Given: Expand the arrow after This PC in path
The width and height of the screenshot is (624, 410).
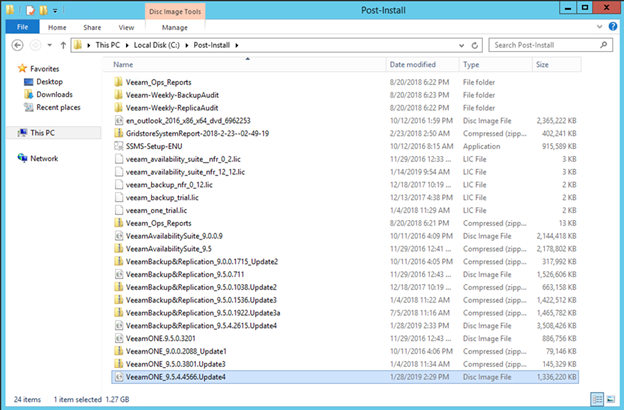Looking at the screenshot, I should pyautogui.click(x=127, y=45).
